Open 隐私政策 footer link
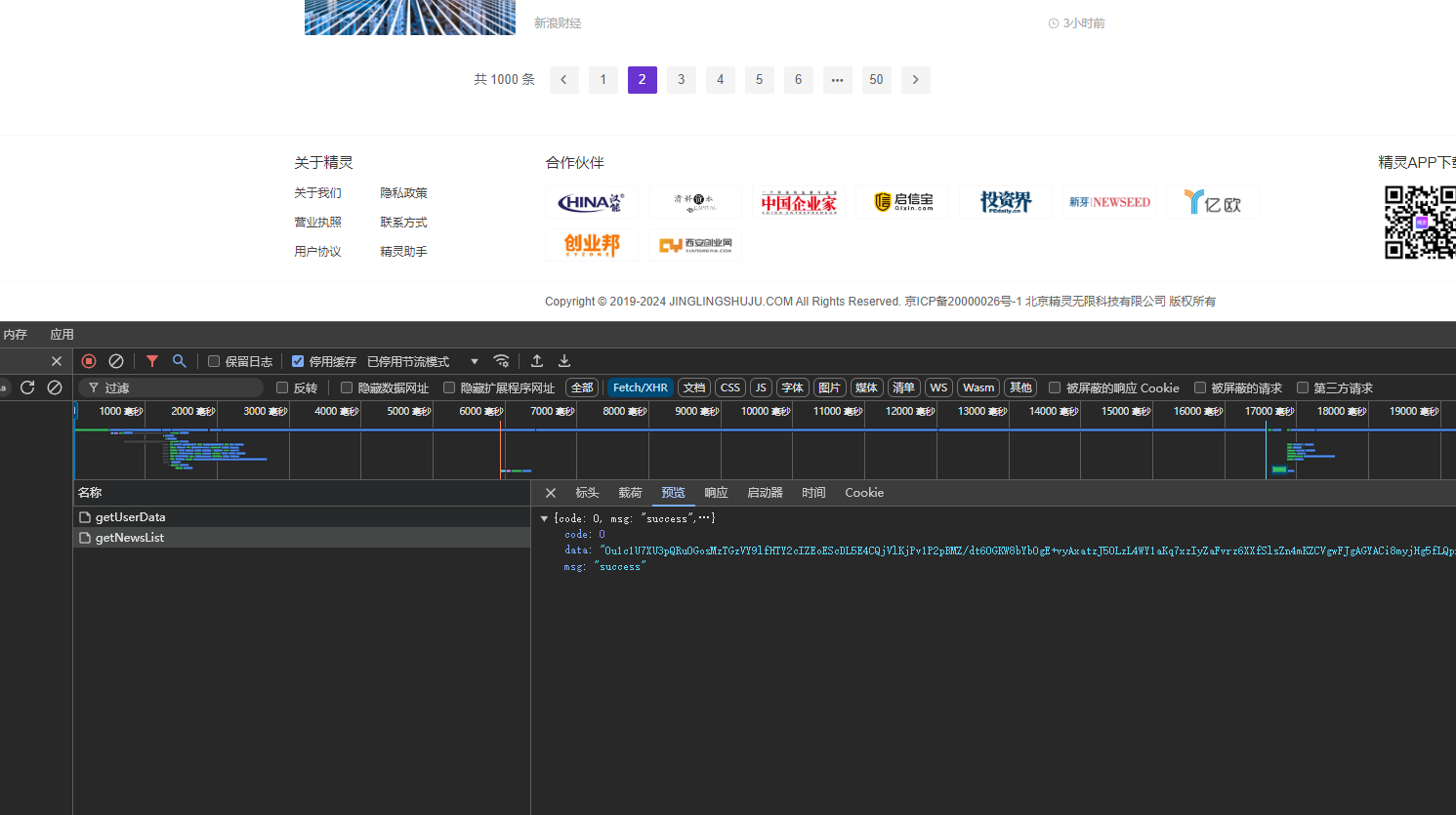Viewport: 1456px width, 815px height. (404, 193)
